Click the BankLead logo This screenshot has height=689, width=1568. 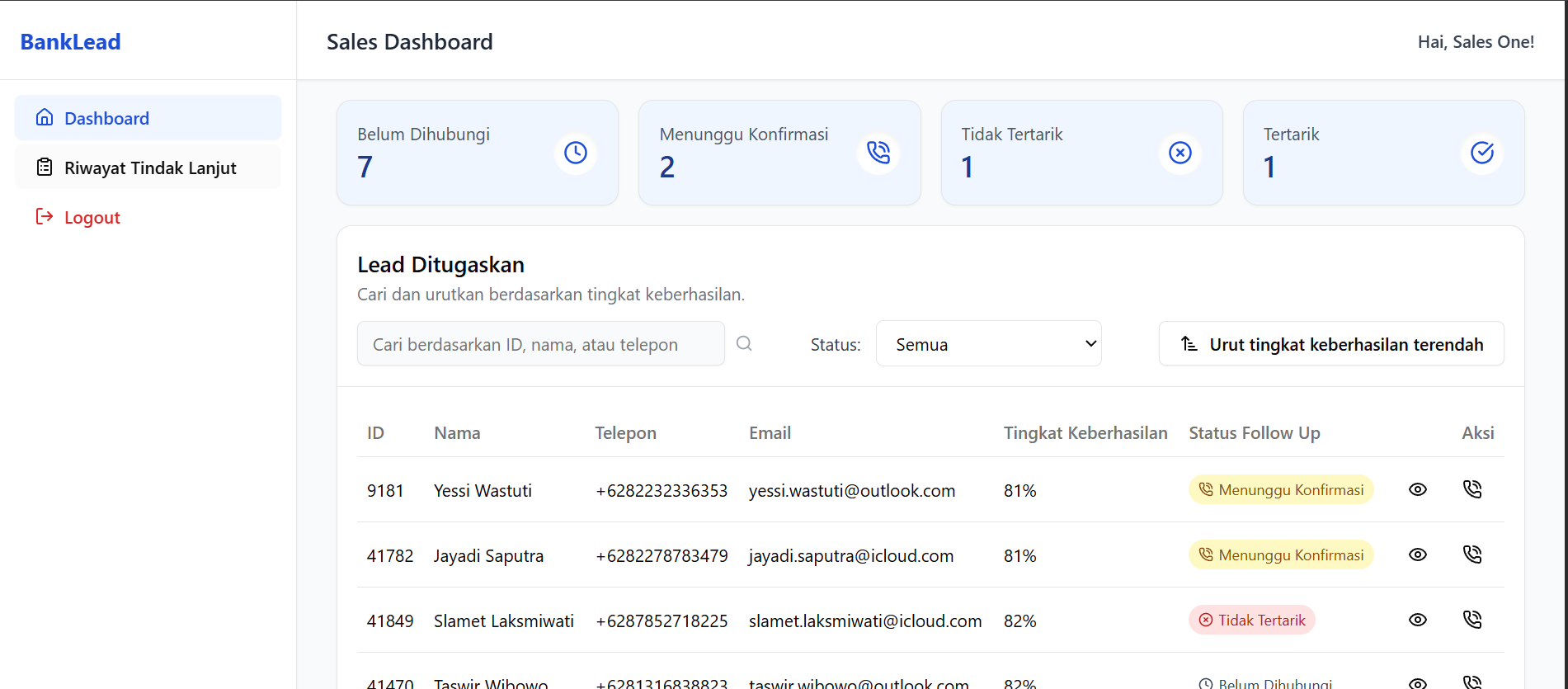pos(70,41)
